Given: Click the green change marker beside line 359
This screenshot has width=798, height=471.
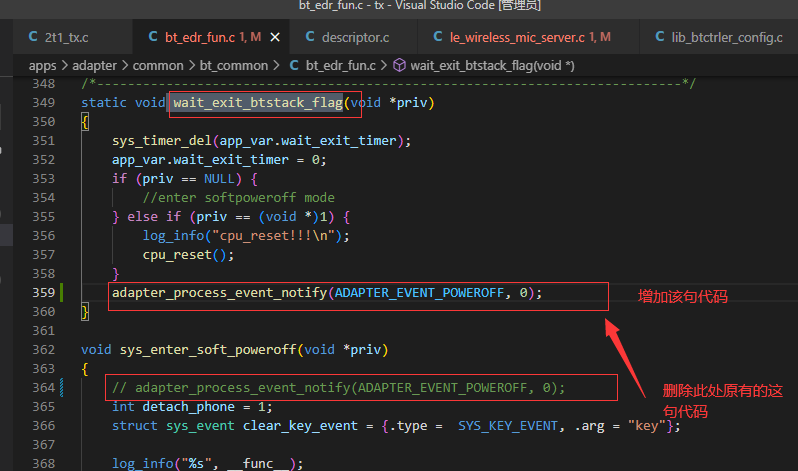Looking at the screenshot, I should tap(62, 292).
